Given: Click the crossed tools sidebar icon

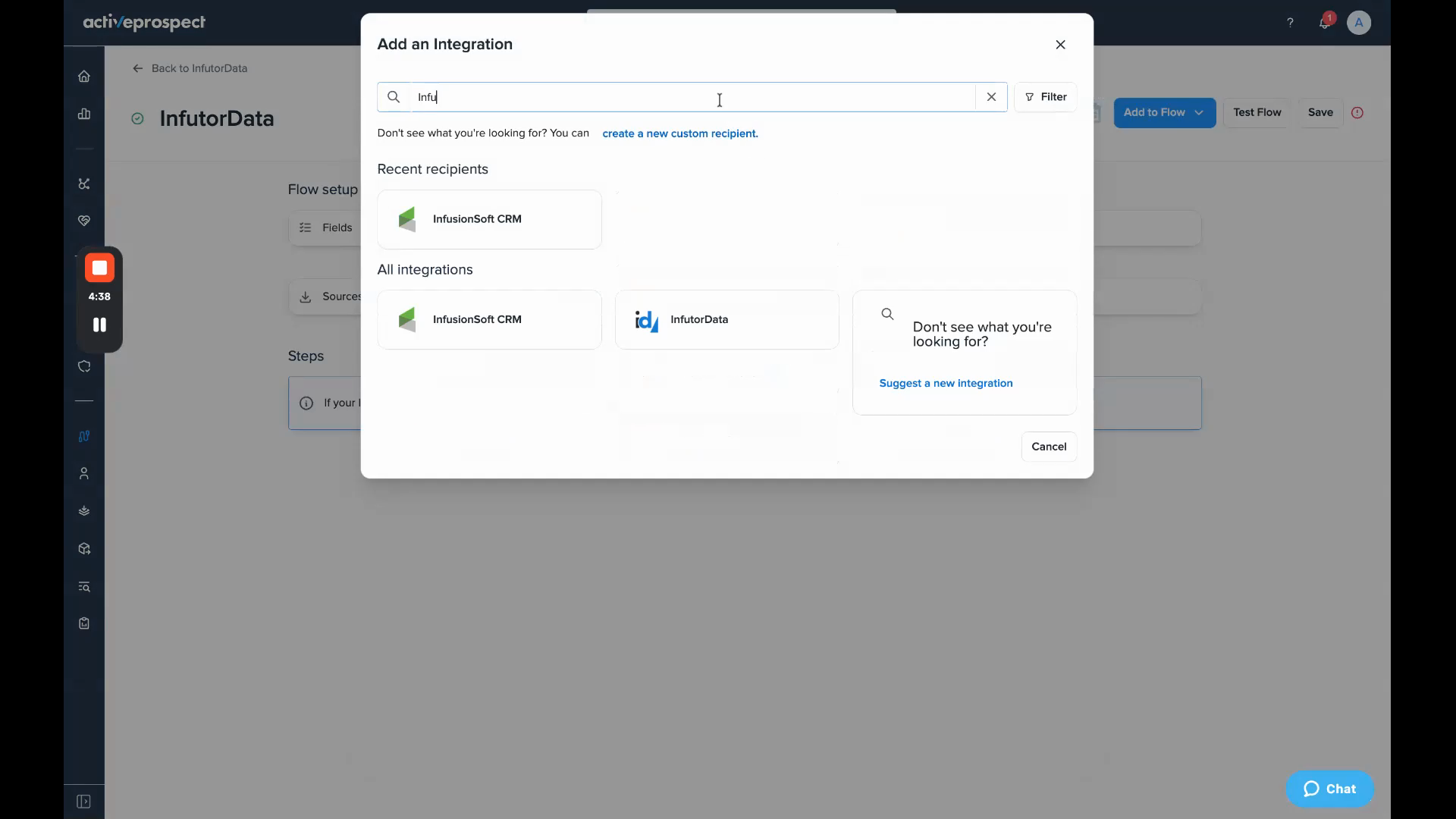Looking at the screenshot, I should (84, 184).
